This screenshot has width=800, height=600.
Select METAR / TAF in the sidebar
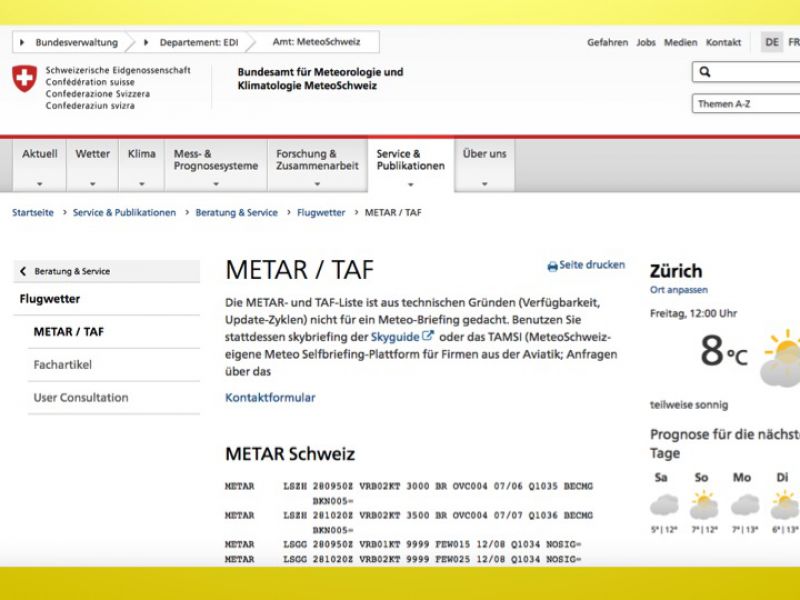(68, 332)
